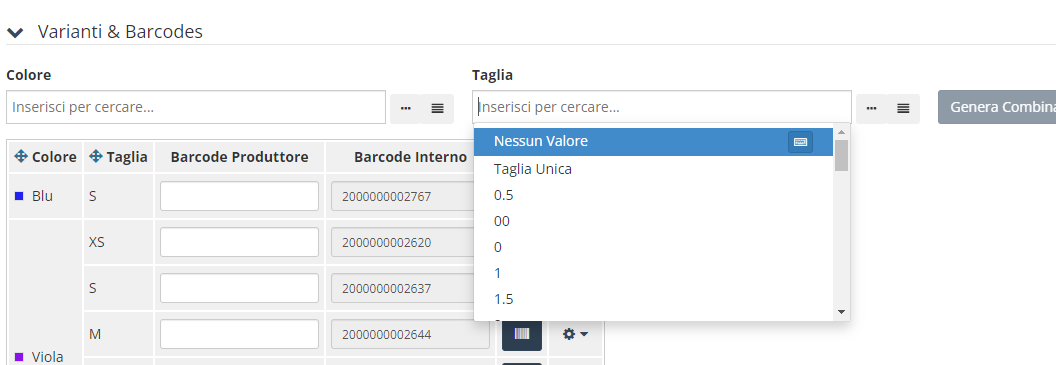The width and height of the screenshot is (1056, 365).
Task: Click the ellipsis button next to Taglia field
Action: tap(871, 108)
